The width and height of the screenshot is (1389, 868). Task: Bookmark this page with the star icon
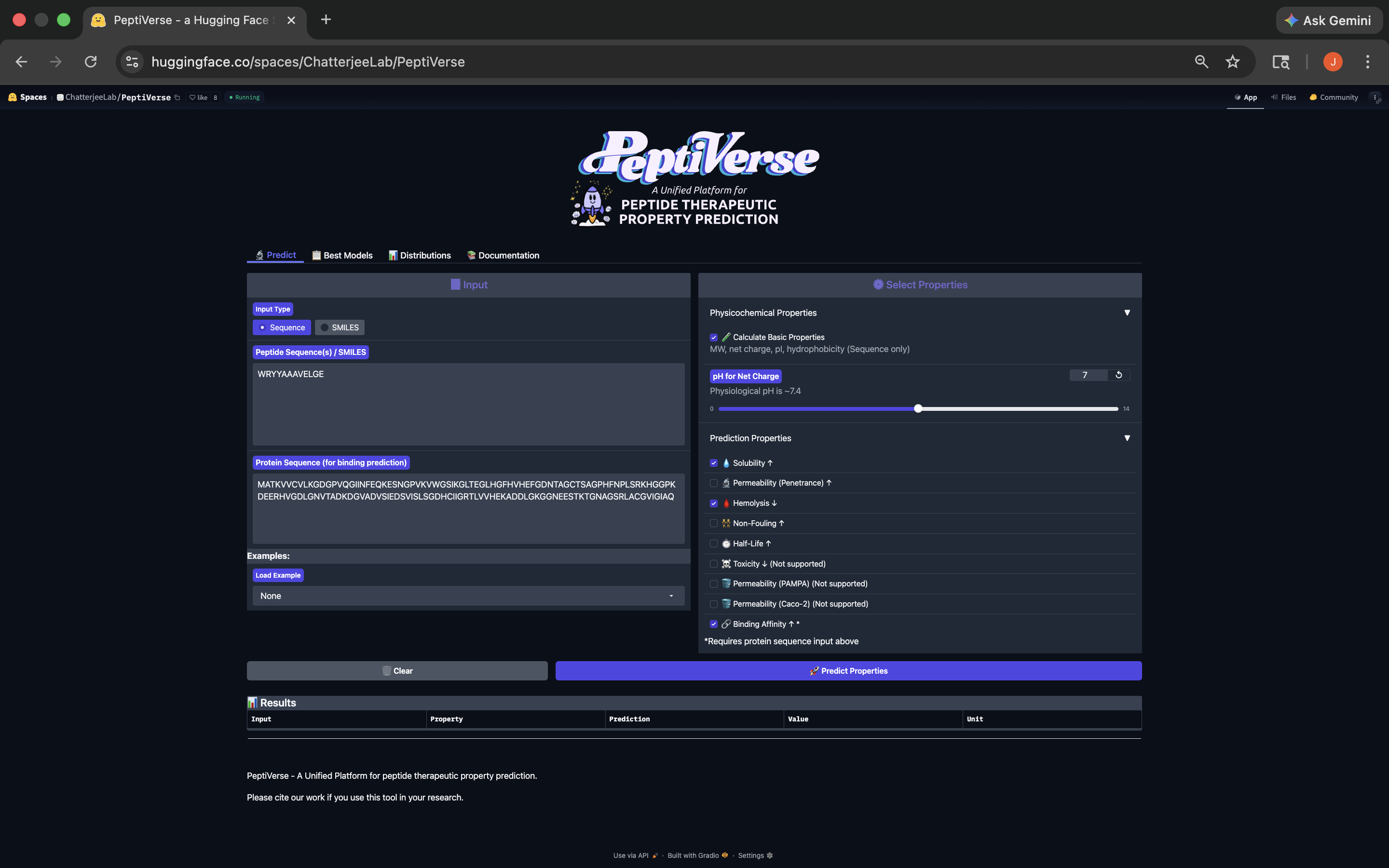[1232, 62]
